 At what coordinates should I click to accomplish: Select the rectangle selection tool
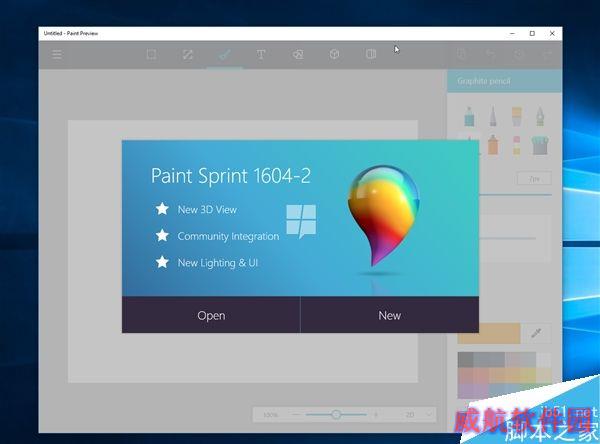(152, 54)
